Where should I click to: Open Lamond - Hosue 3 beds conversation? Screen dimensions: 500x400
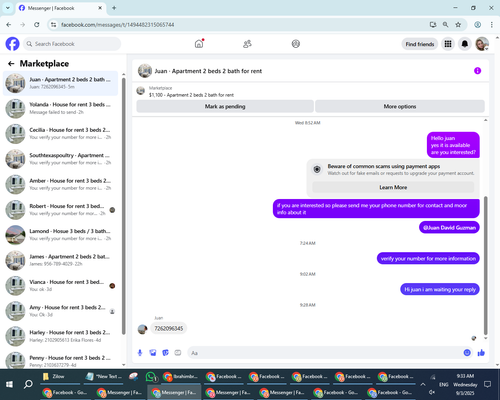61,235
